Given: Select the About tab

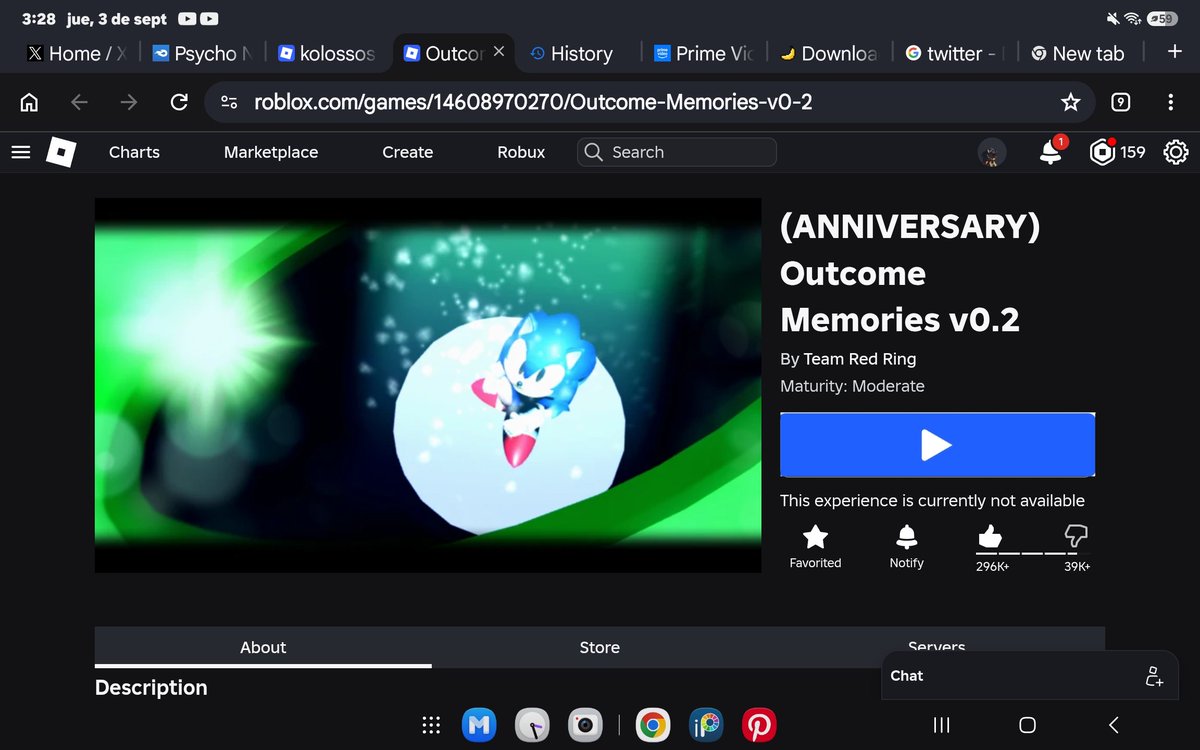Looking at the screenshot, I should (263, 647).
